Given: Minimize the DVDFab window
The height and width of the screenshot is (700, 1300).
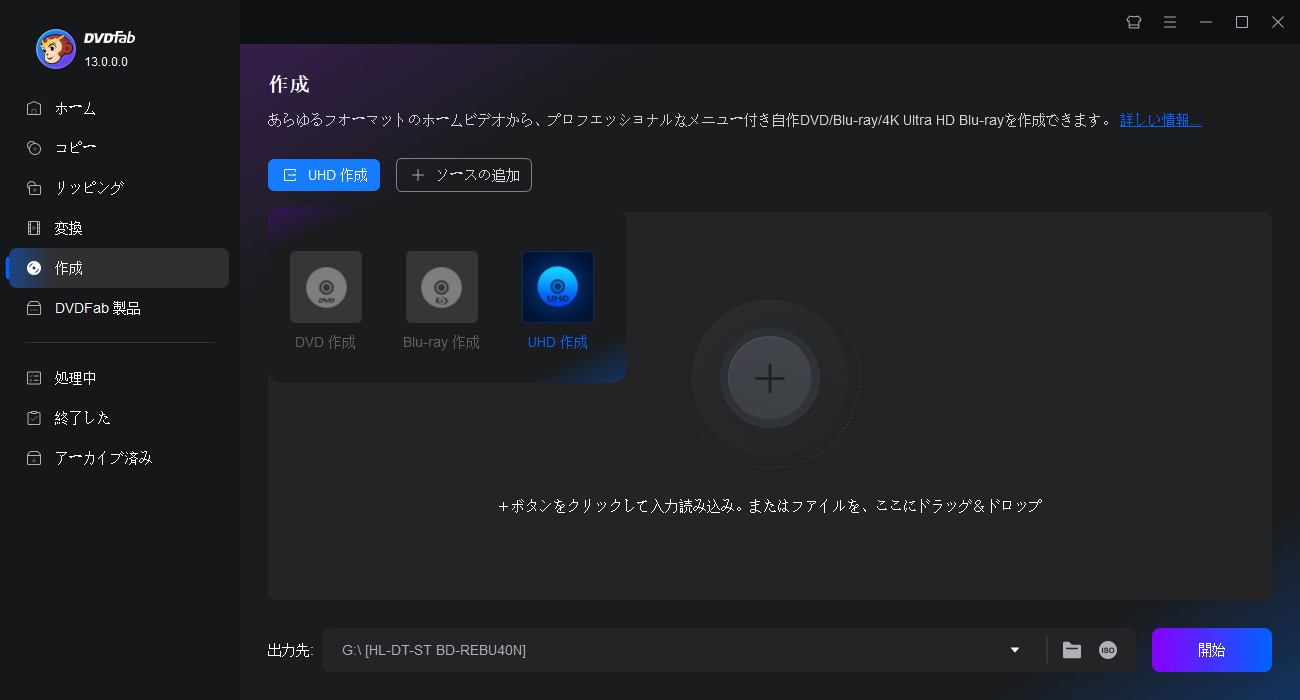Looking at the screenshot, I should pyautogui.click(x=1206, y=22).
